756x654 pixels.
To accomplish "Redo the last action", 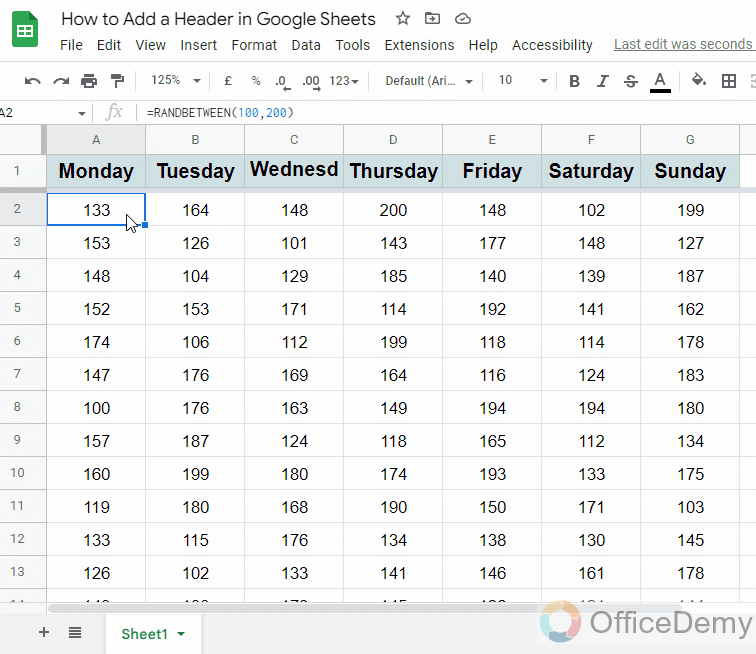I will click(61, 81).
